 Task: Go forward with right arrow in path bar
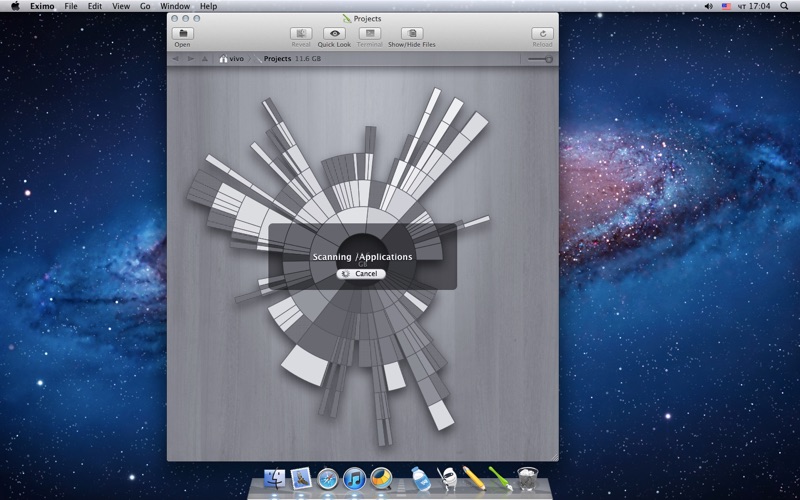(190, 59)
